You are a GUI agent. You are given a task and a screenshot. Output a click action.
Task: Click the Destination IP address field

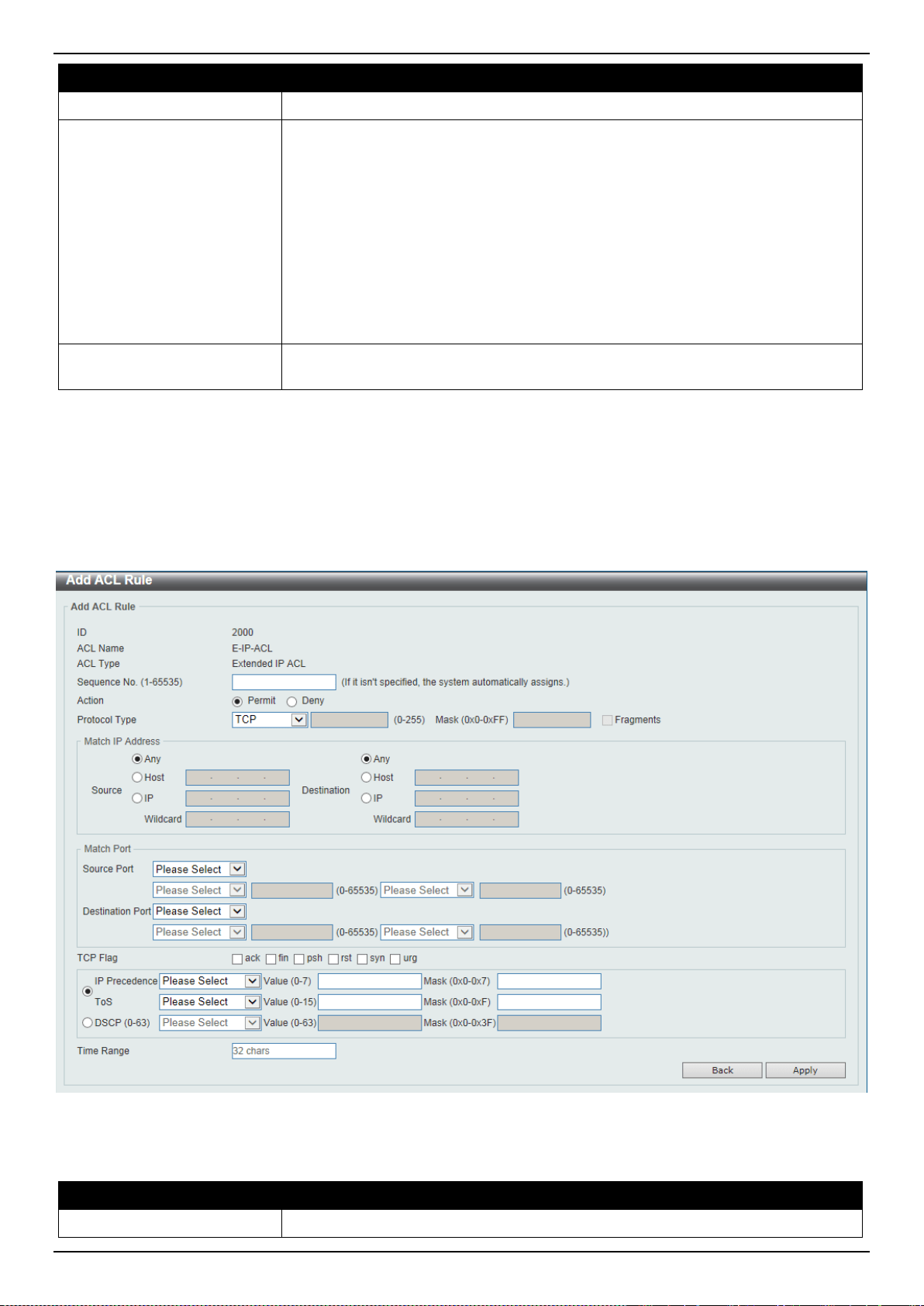click(467, 799)
